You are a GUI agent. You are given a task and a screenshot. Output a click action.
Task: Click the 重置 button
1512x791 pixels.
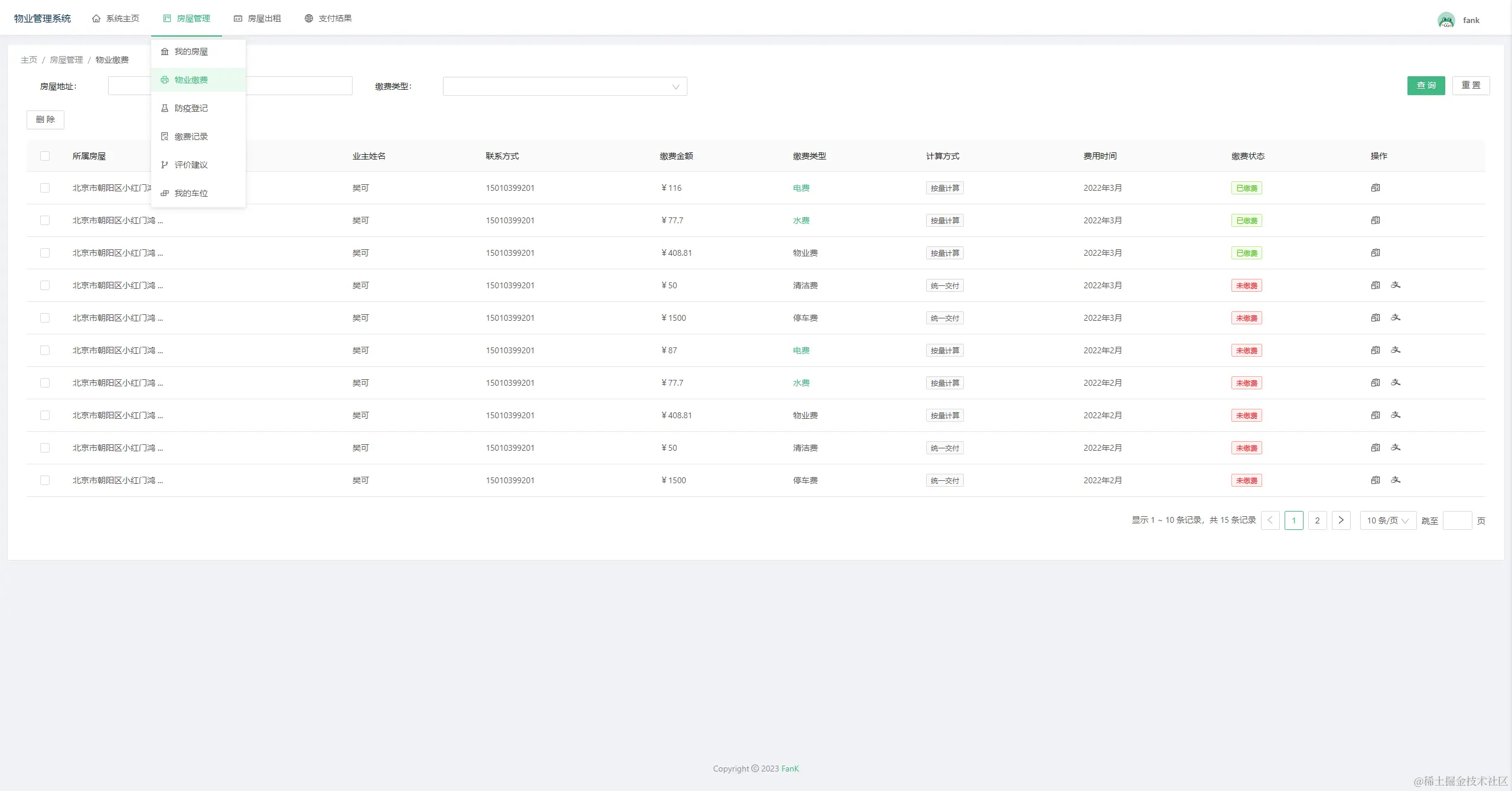pos(1471,86)
